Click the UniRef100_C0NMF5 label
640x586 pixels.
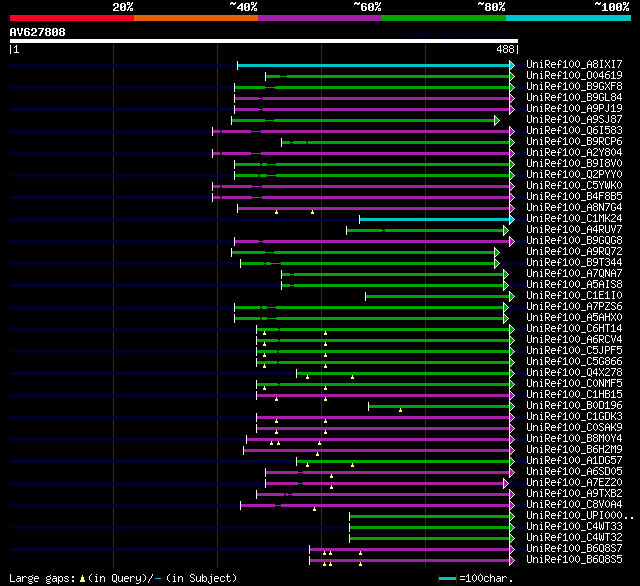[574, 384]
